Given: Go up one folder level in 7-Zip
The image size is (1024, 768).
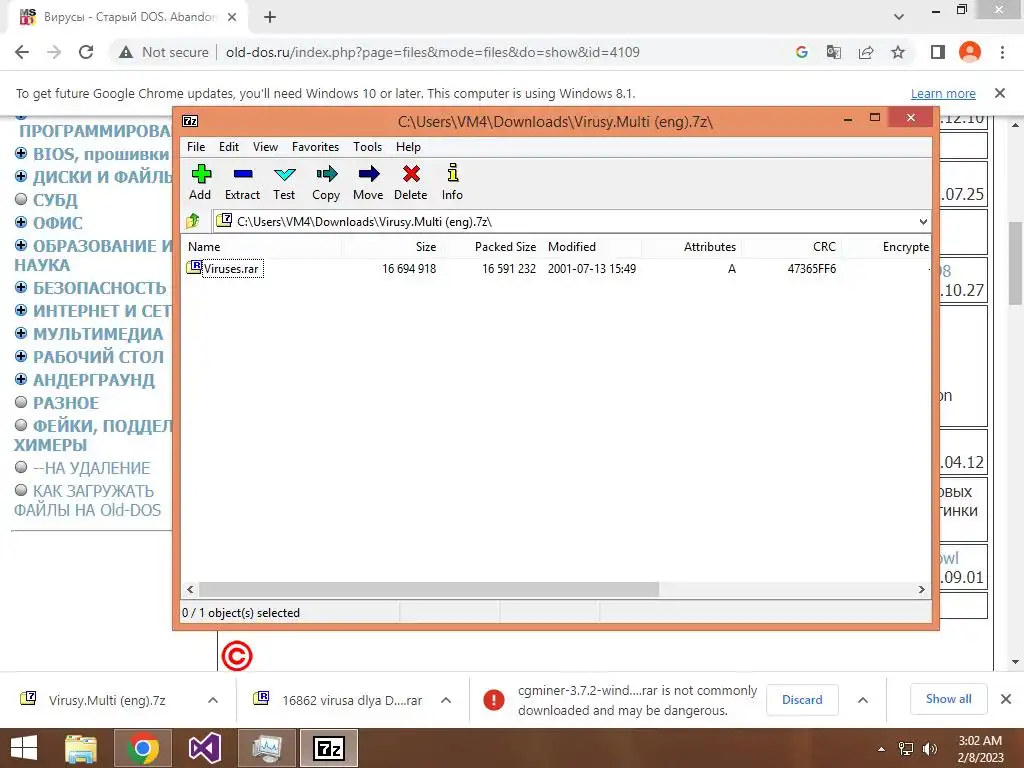Looking at the screenshot, I should point(193,221).
